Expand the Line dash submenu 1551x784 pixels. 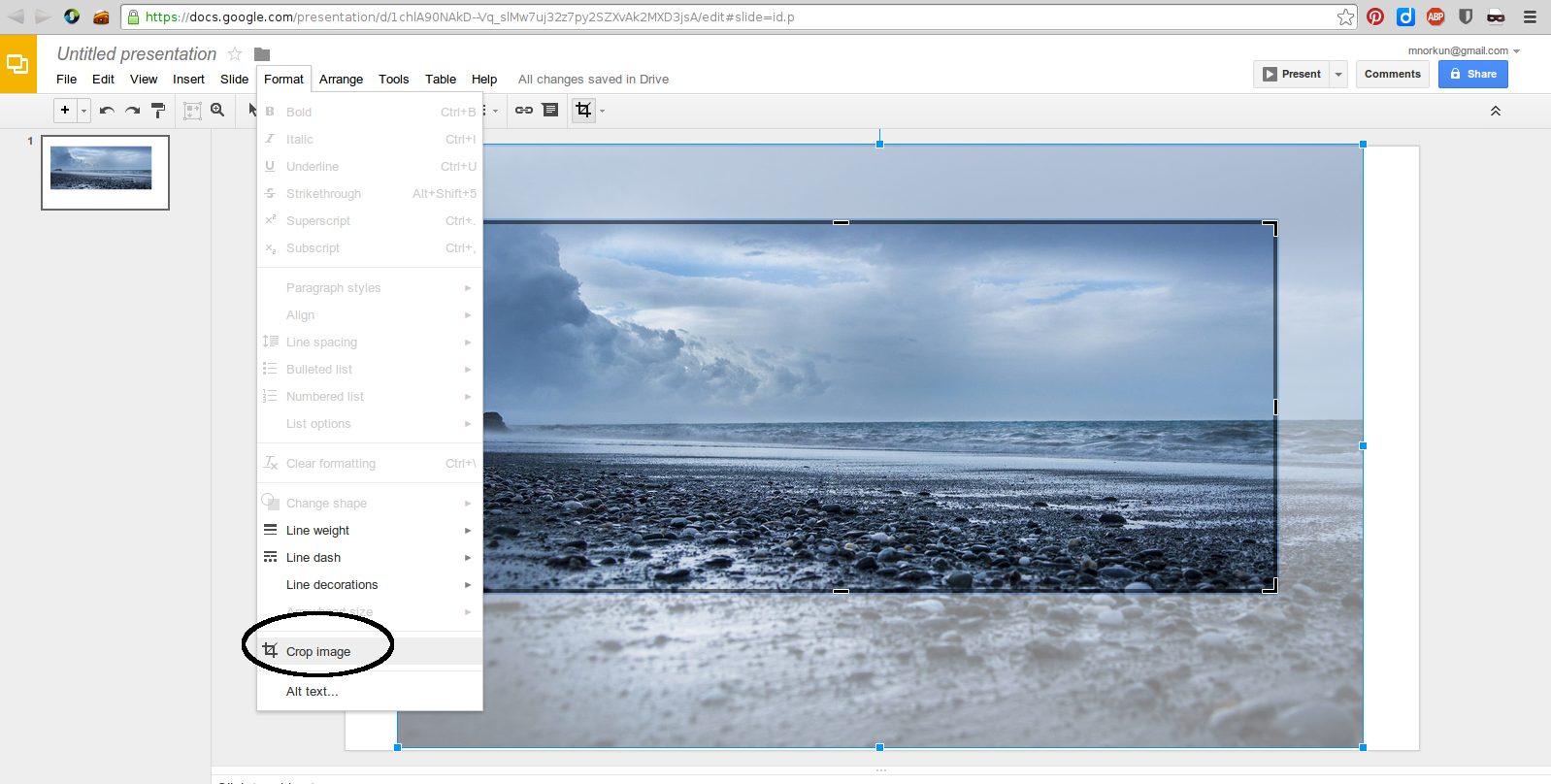pyautogui.click(x=370, y=558)
